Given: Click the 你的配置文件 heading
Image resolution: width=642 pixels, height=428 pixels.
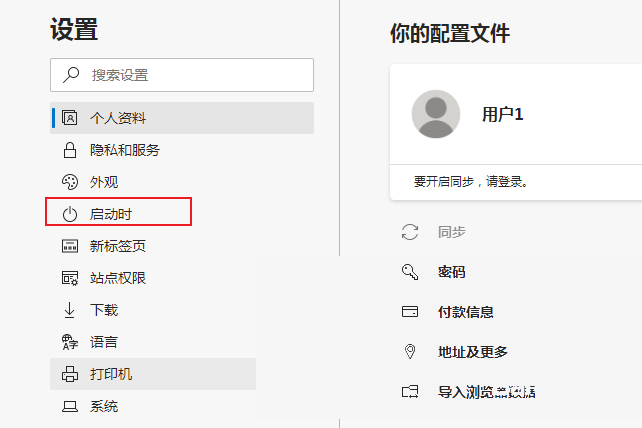Looking at the screenshot, I should coord(450,33).
